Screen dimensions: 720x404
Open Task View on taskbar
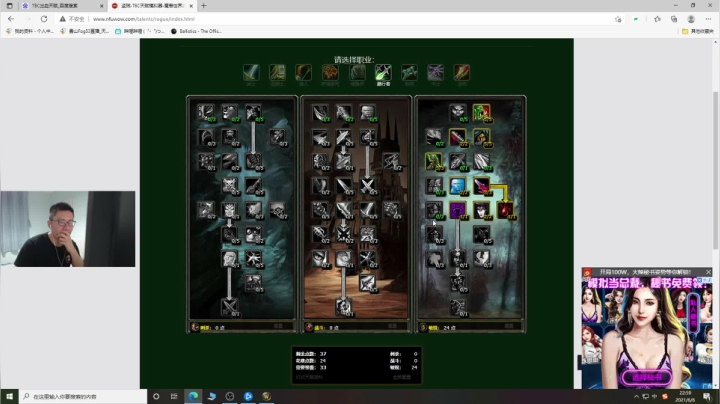tap(174, 396)
